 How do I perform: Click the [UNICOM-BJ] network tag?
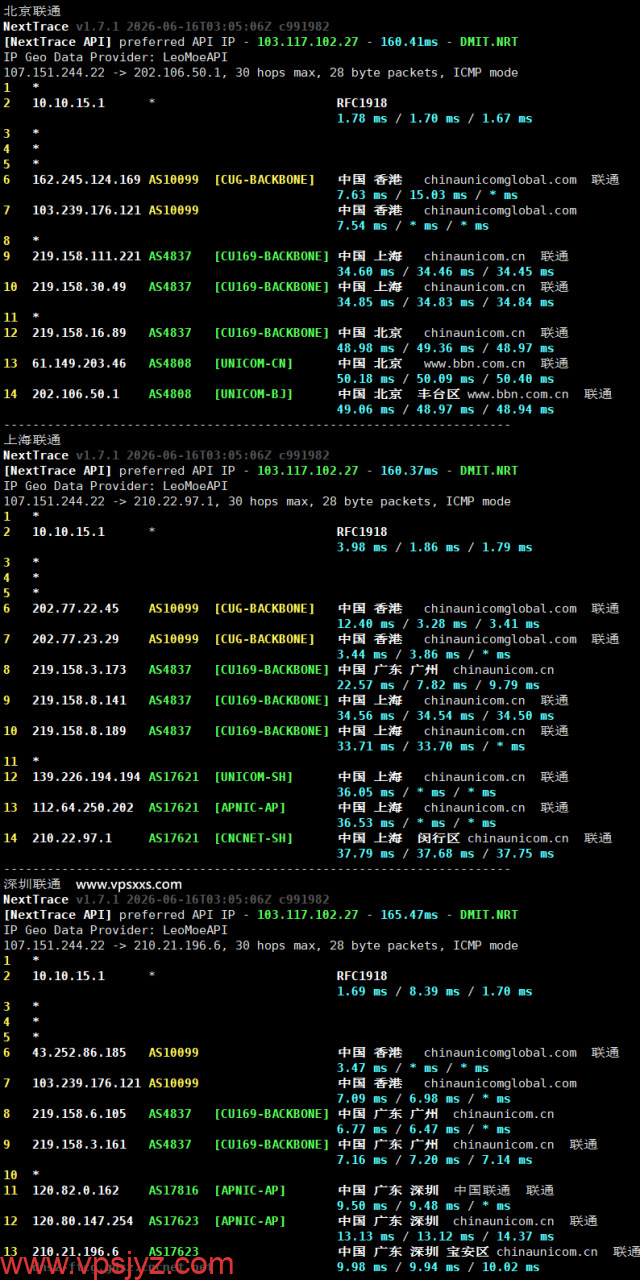[x=254, y=394]
